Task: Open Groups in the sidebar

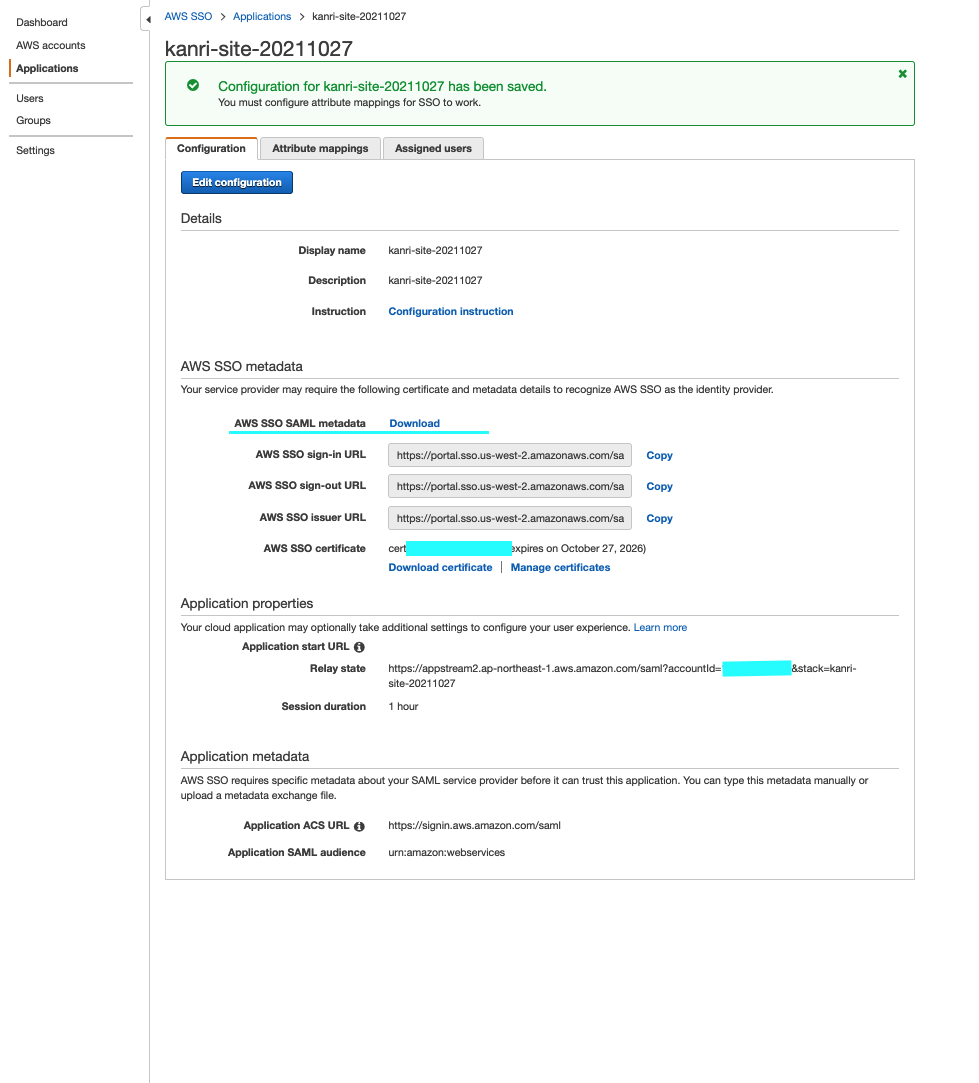Action: pos(33,120)
